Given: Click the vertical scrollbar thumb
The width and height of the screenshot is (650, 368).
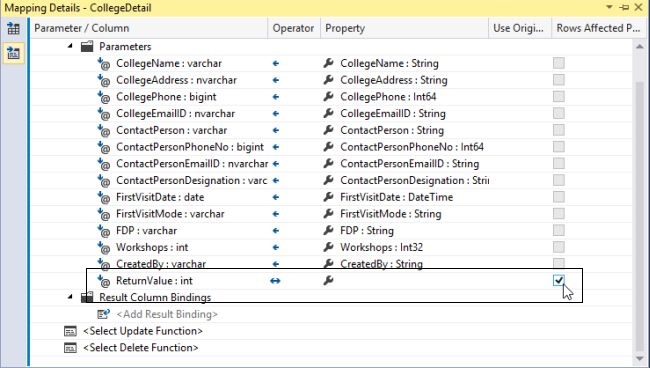Looking at the screenshot, I should click(640, 215).
